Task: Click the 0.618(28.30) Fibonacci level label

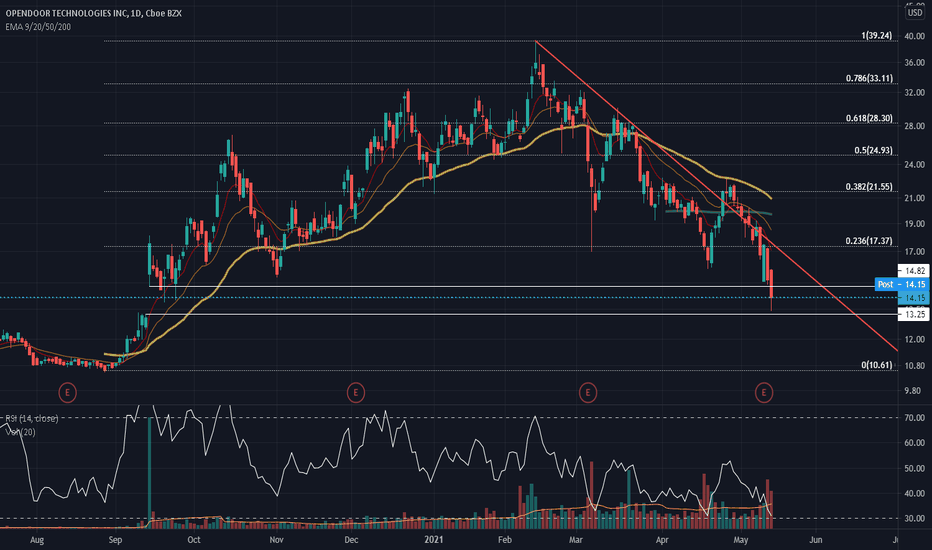Action: 869,118
